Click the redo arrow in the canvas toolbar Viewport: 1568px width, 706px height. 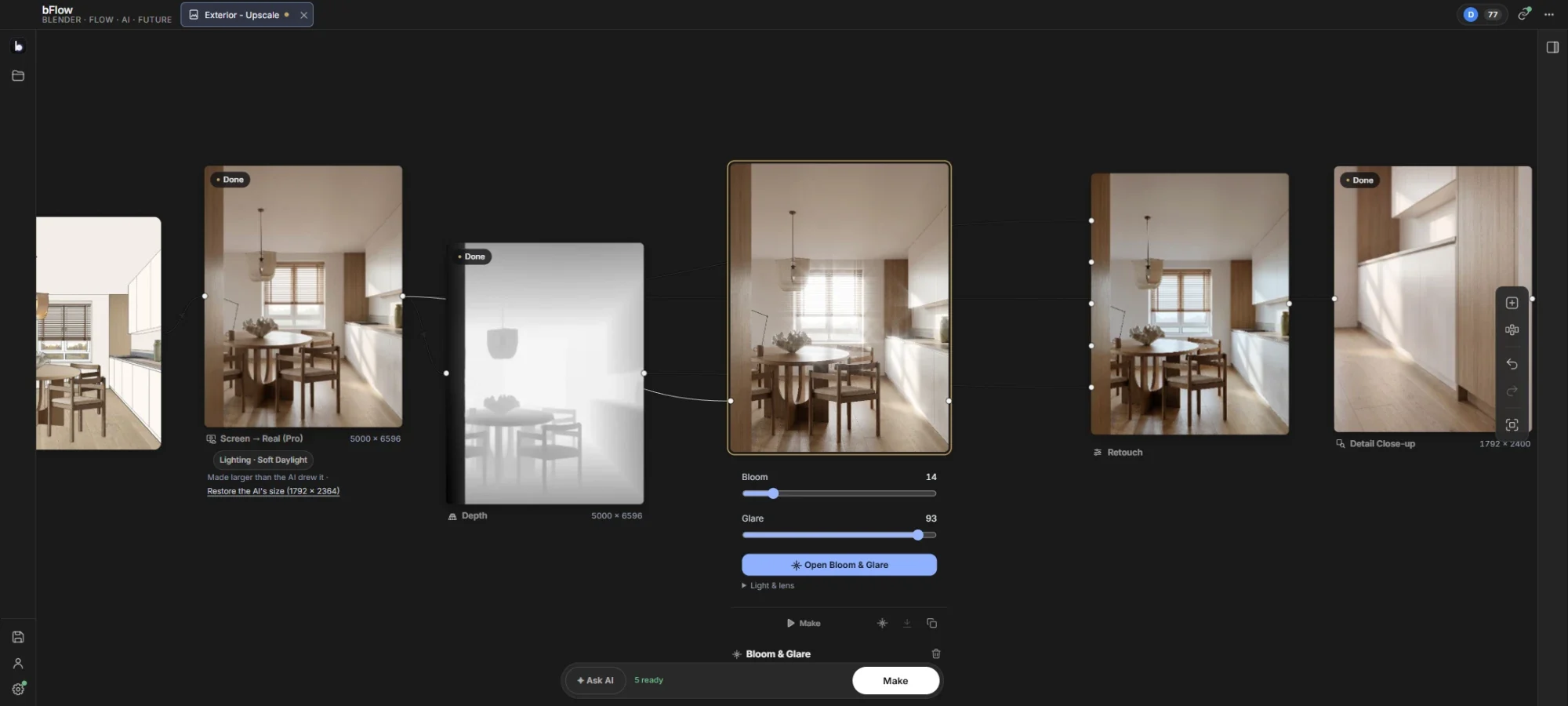point(1512,391)
